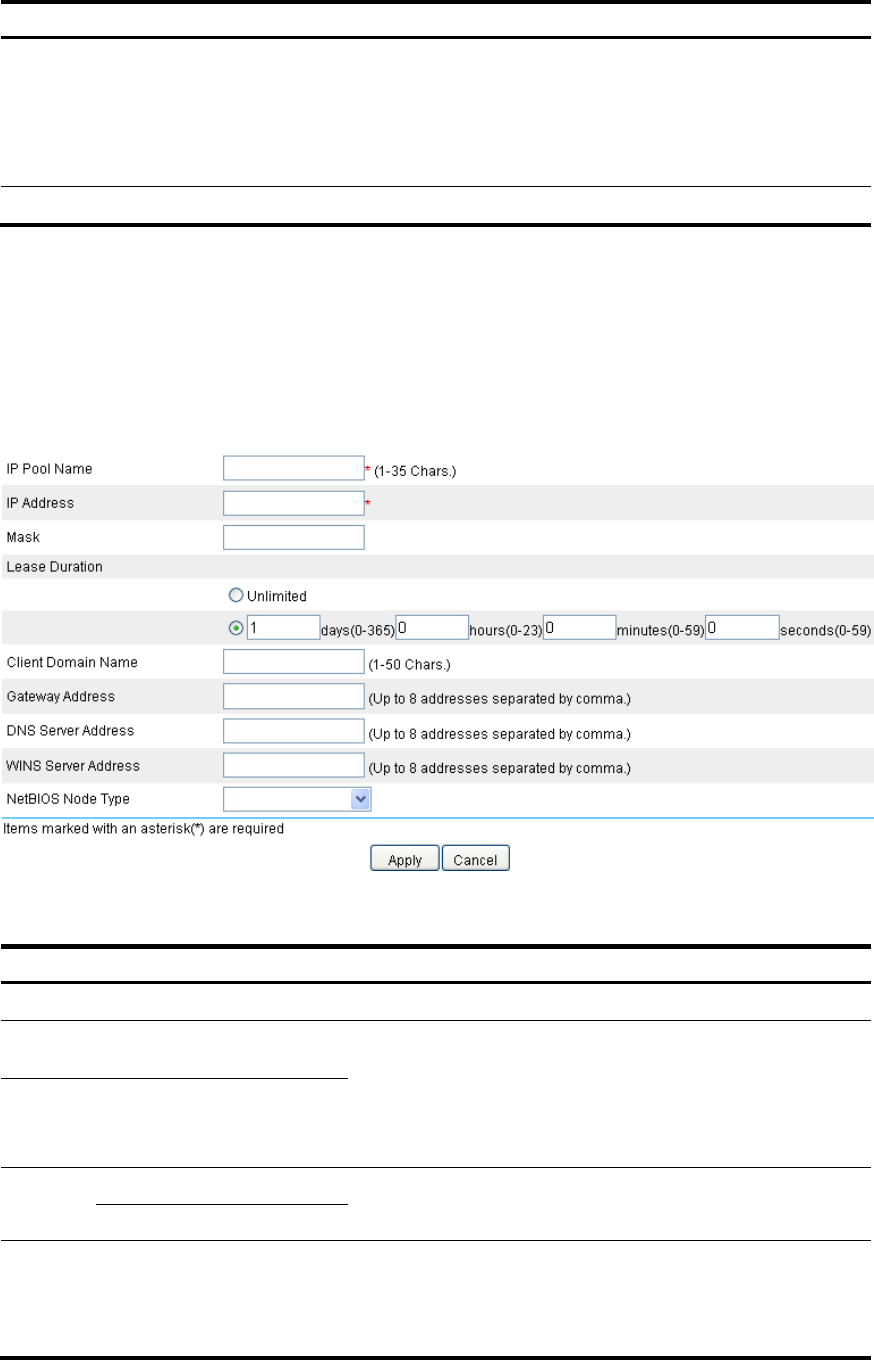874x1360 pixels.
Task: Click the days (0-365) input field
Action: click(x=282, y=628)
